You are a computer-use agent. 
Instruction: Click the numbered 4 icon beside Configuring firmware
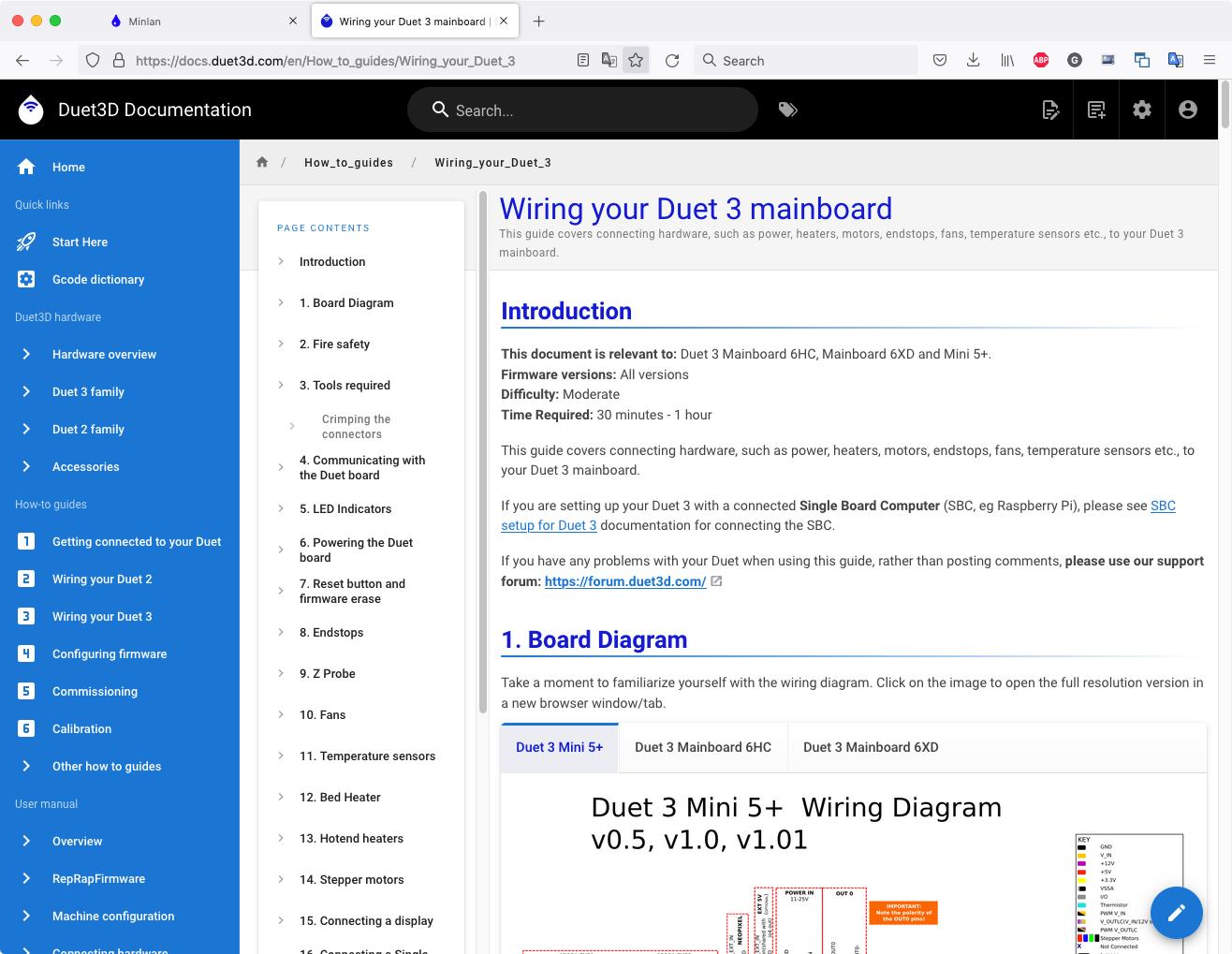26,653
